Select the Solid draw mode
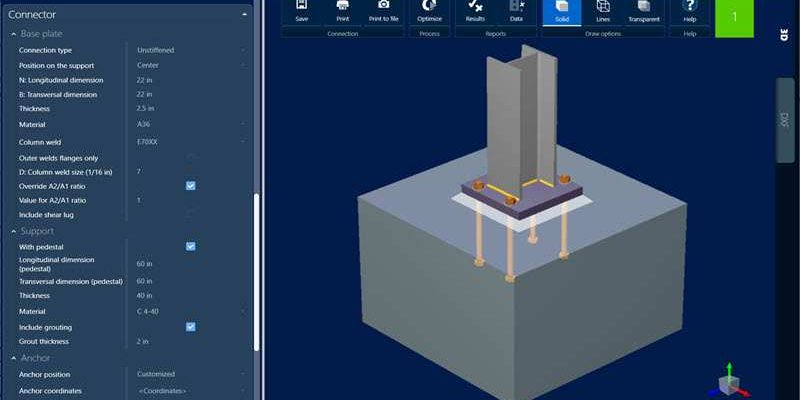Image resolution: width=800 pixels, height=400 pixels. [562, 8]
